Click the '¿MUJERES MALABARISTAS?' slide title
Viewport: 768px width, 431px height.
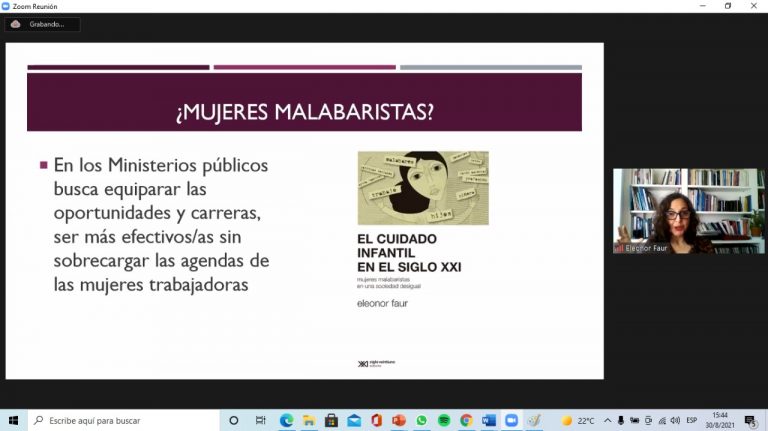[x=305, y=112]
